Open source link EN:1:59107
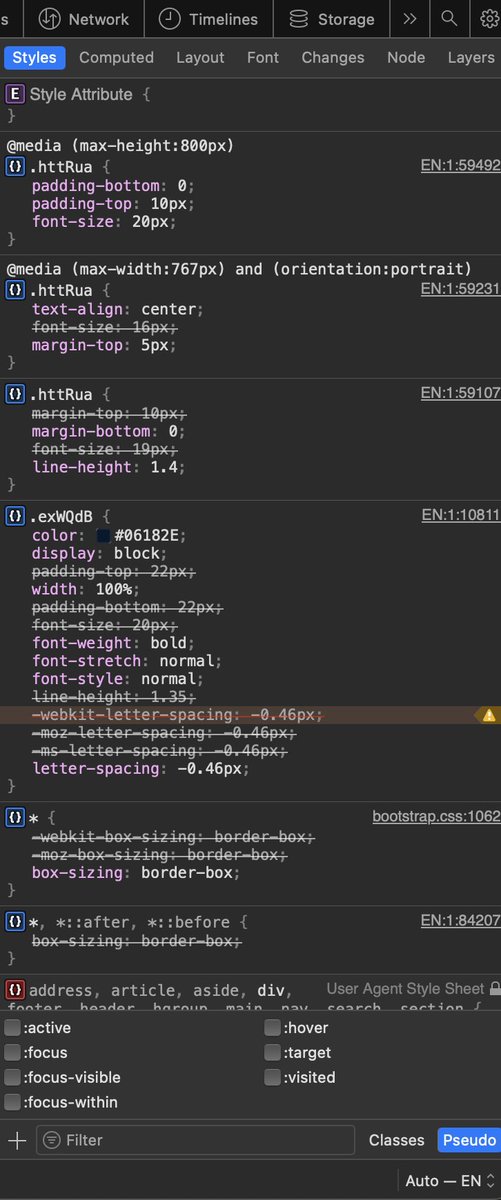The width and height of the screenshot is (501, 1200). pyautogui.click(x=460, y=393)
